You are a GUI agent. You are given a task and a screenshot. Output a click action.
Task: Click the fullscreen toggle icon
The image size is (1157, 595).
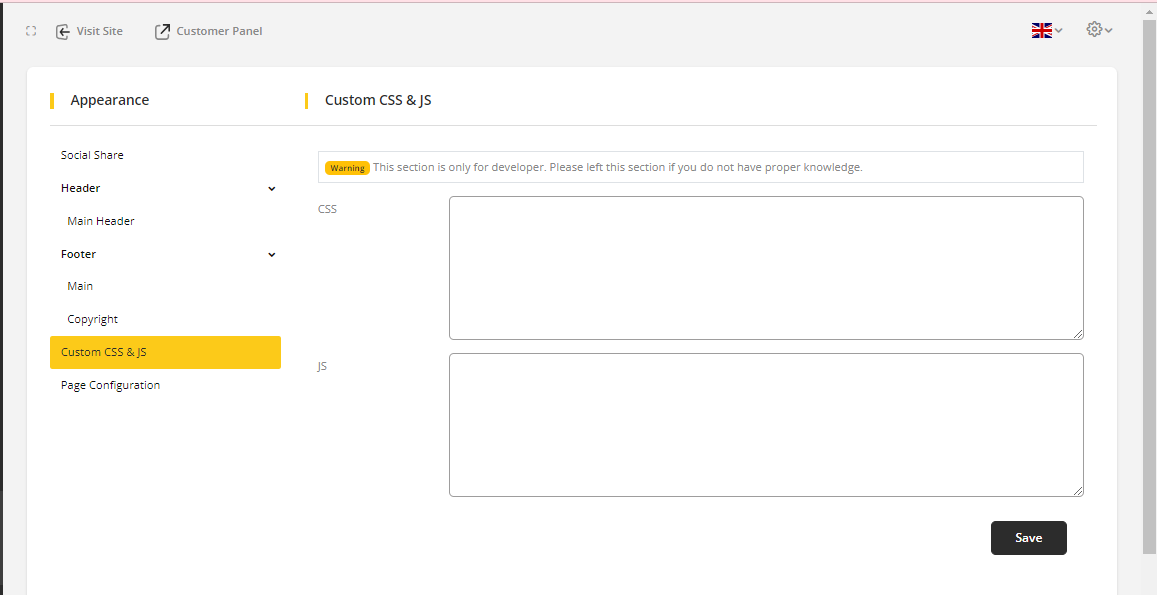point(31,31)
